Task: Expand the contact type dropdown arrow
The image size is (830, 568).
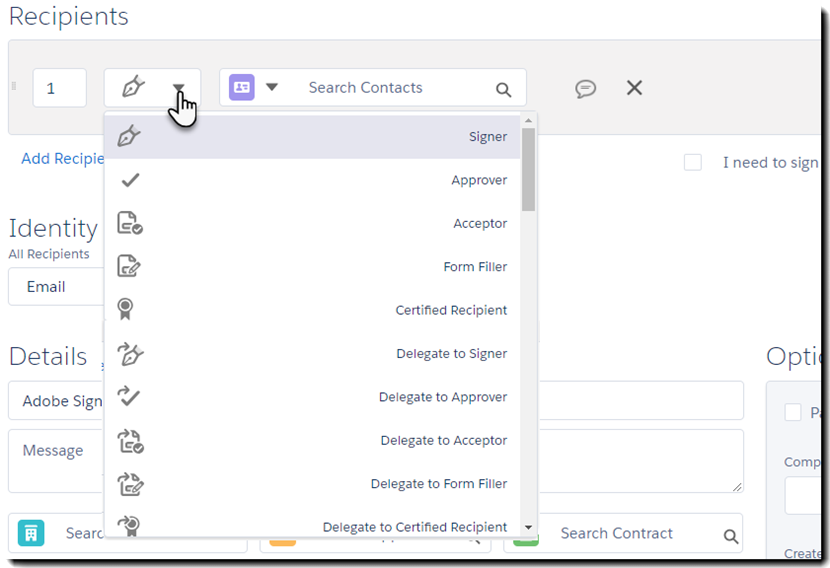Action: [272, 87]
